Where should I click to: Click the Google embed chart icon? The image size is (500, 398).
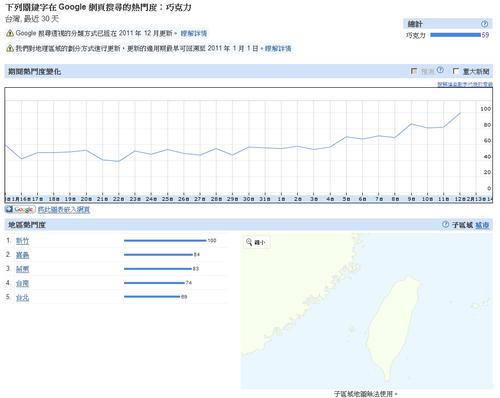pos(20,210)
